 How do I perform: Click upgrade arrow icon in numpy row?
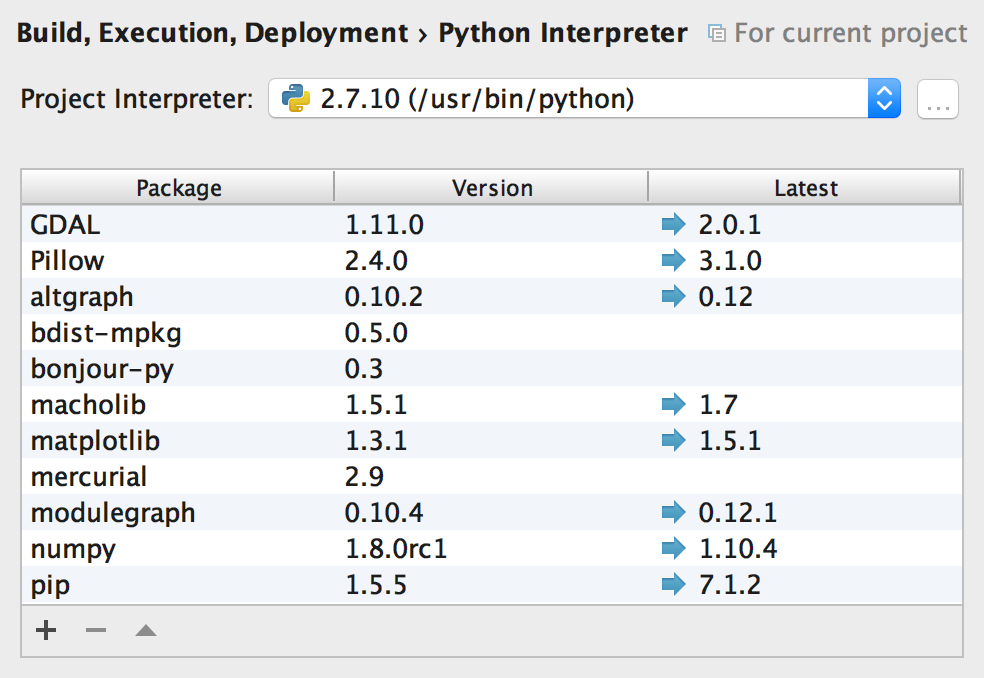coord(674,548)
